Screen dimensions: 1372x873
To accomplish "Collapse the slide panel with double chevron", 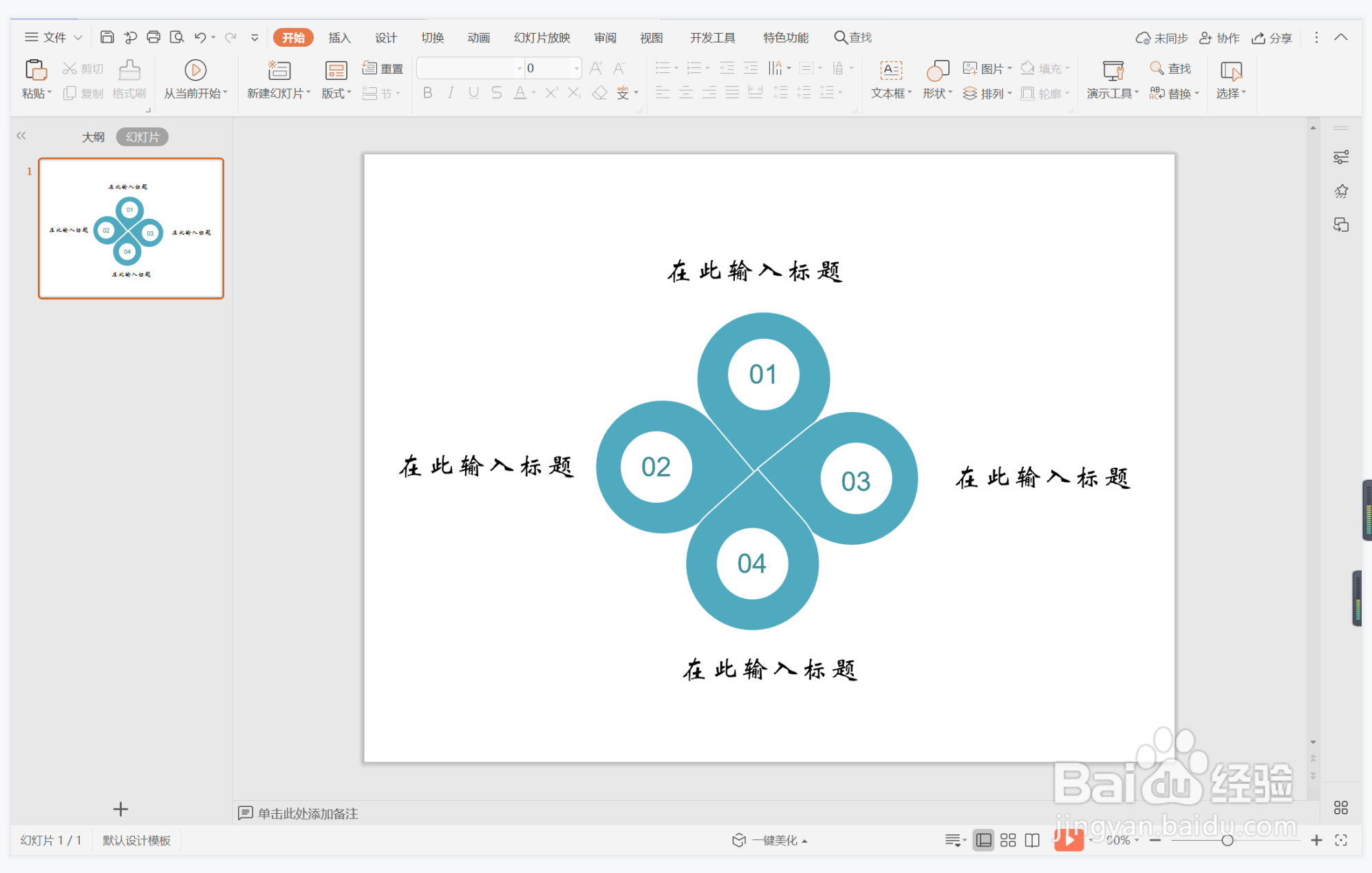I will (x=21, y=136).
